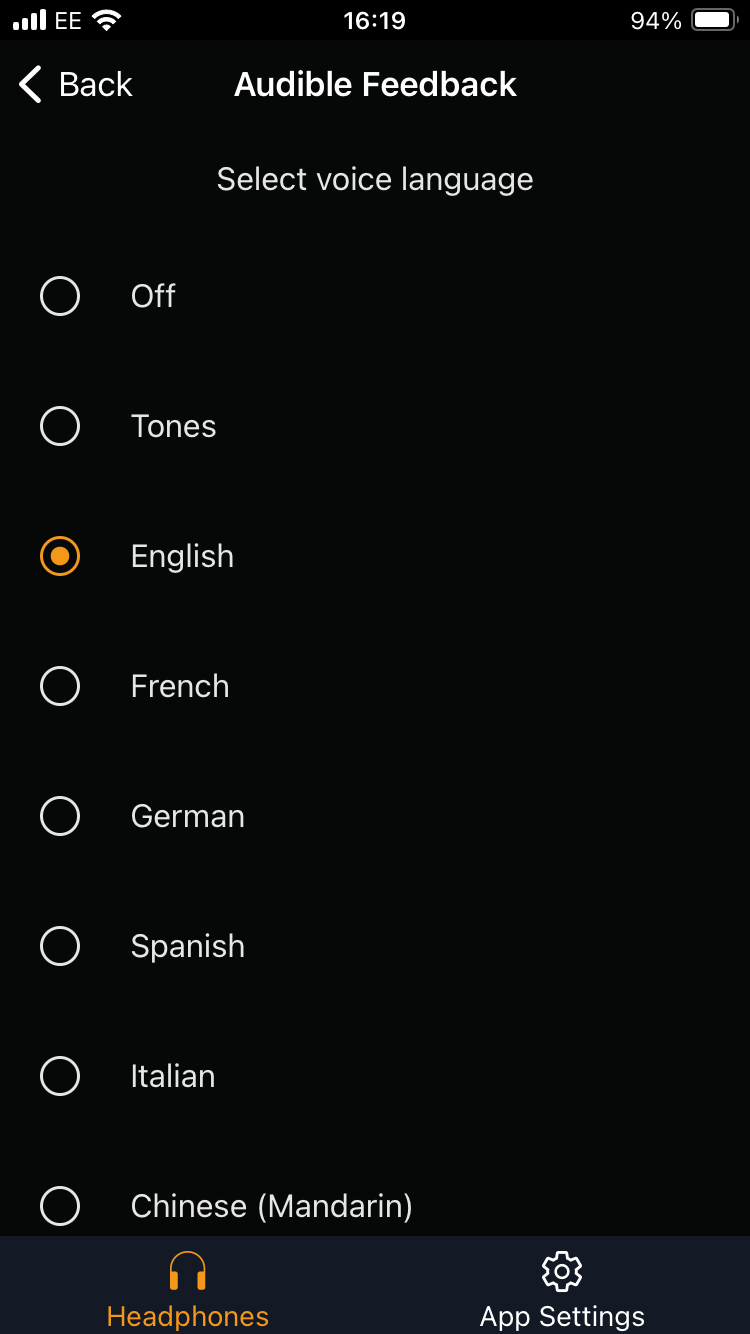Viewport: 750px width, 1334px height.
Task: Pick the Spanish radio button
Action: click(x=60, y=946)
